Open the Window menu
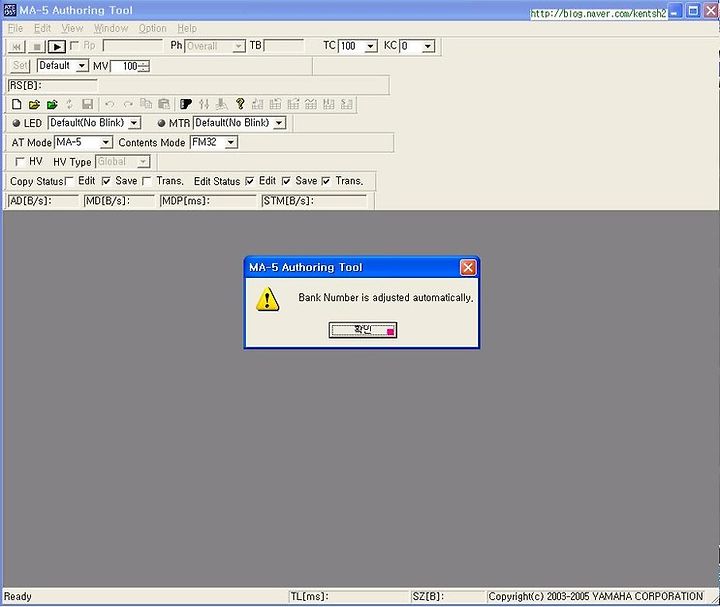This screenshot has height=607, width=720. click(111, 28)
